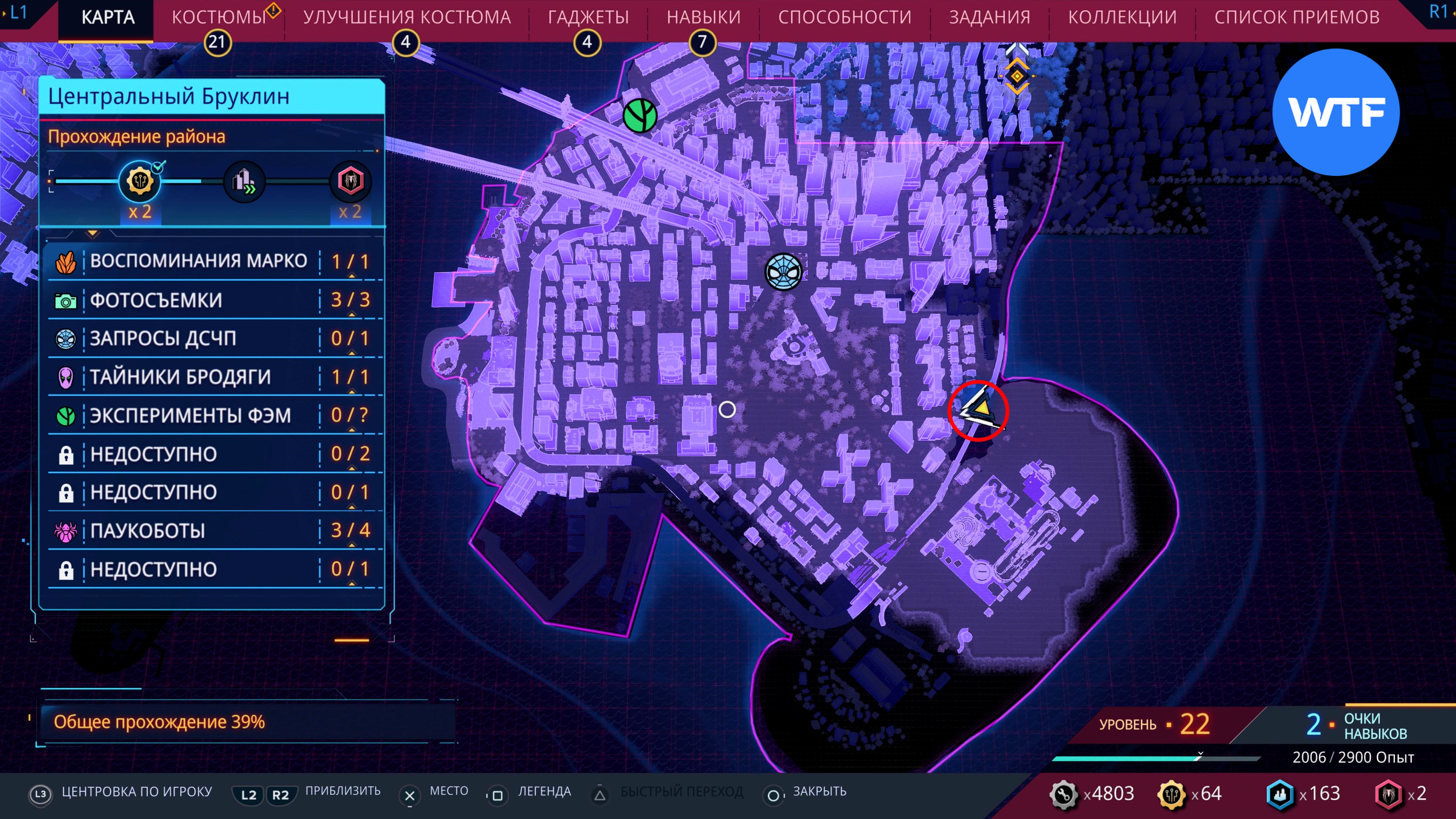Viewport: 1456px width, 819px height.
Task: Open the Костюмы tab
Action: pyautogui.click(x=219, y=17)
